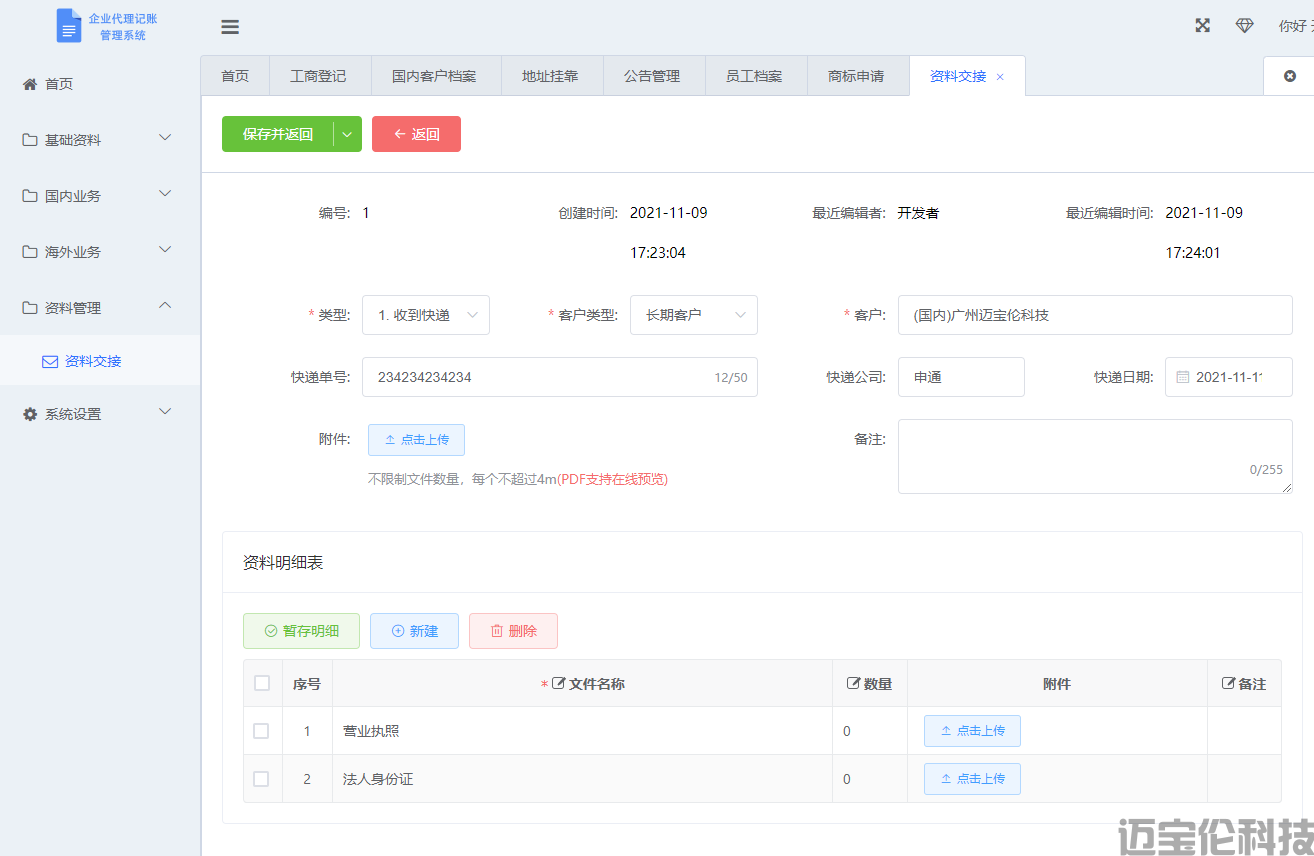Viewport: 1314px width, 856px height.
Task: Click edit icon in 备注 column header
Action: [x=1229, y=684]
